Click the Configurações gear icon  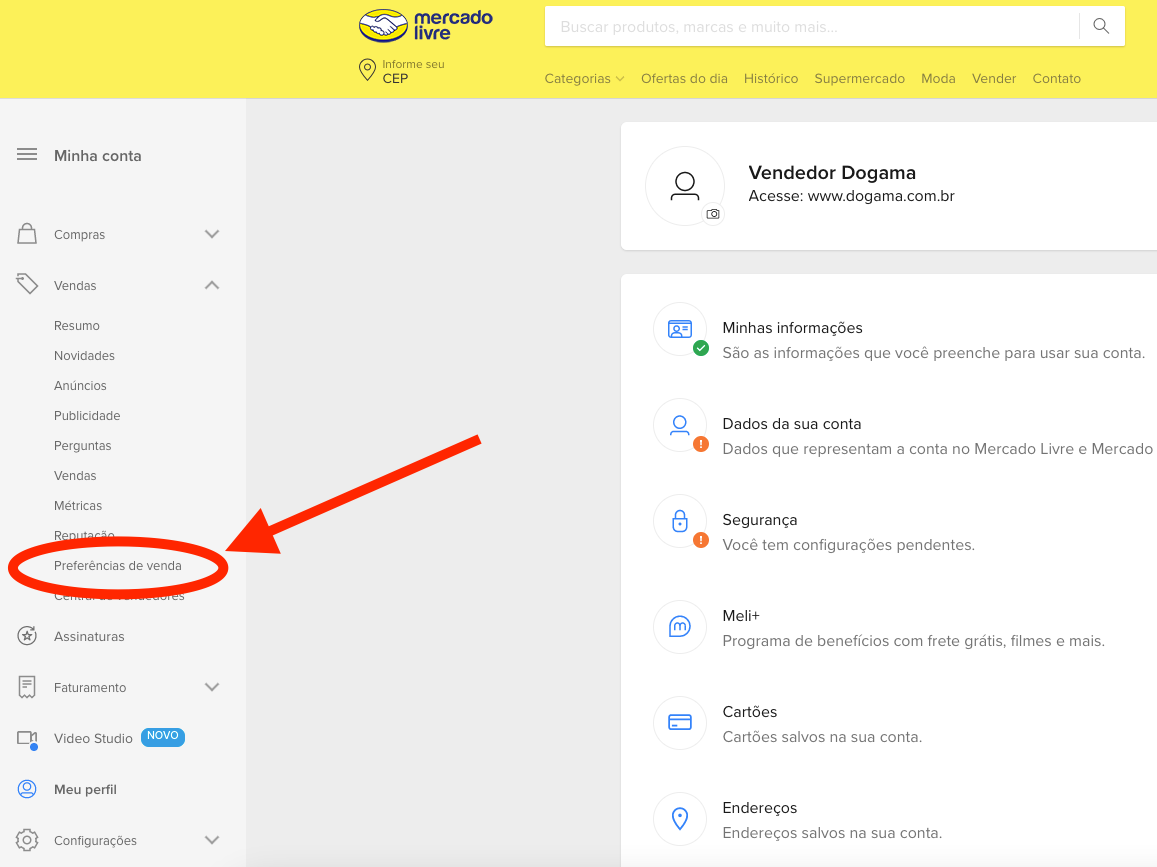tap(27, 840)
